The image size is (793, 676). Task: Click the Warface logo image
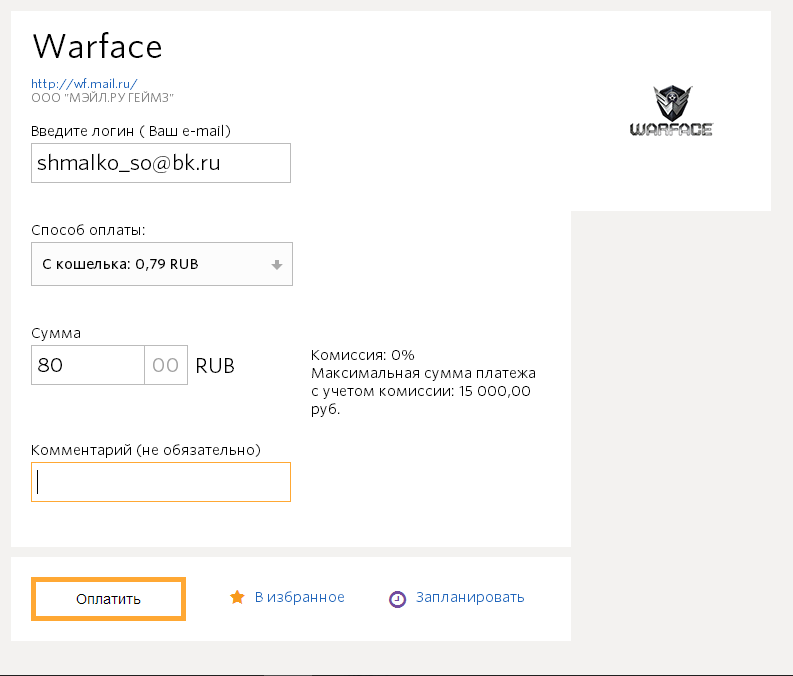pyautogui.click(x=670, y=111)
